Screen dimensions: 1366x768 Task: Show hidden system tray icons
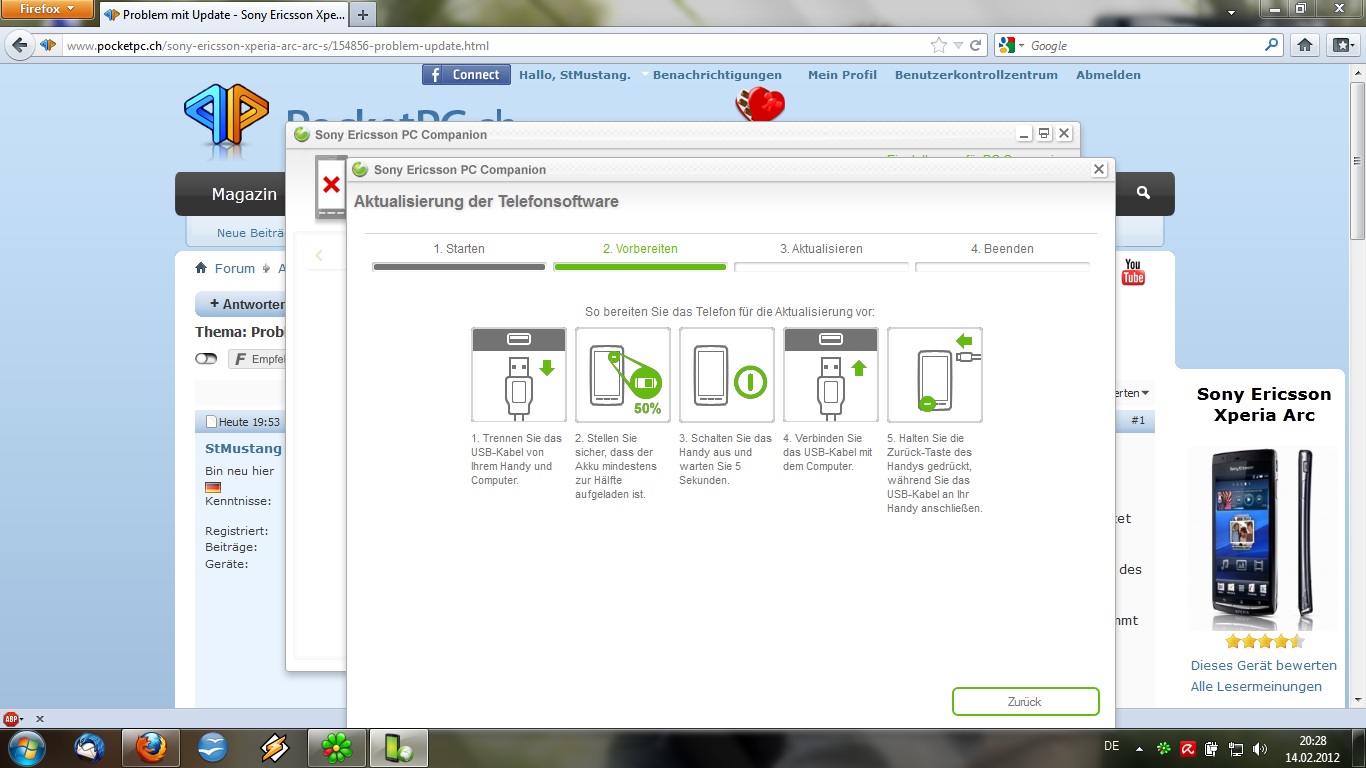tap(1139, 748)
